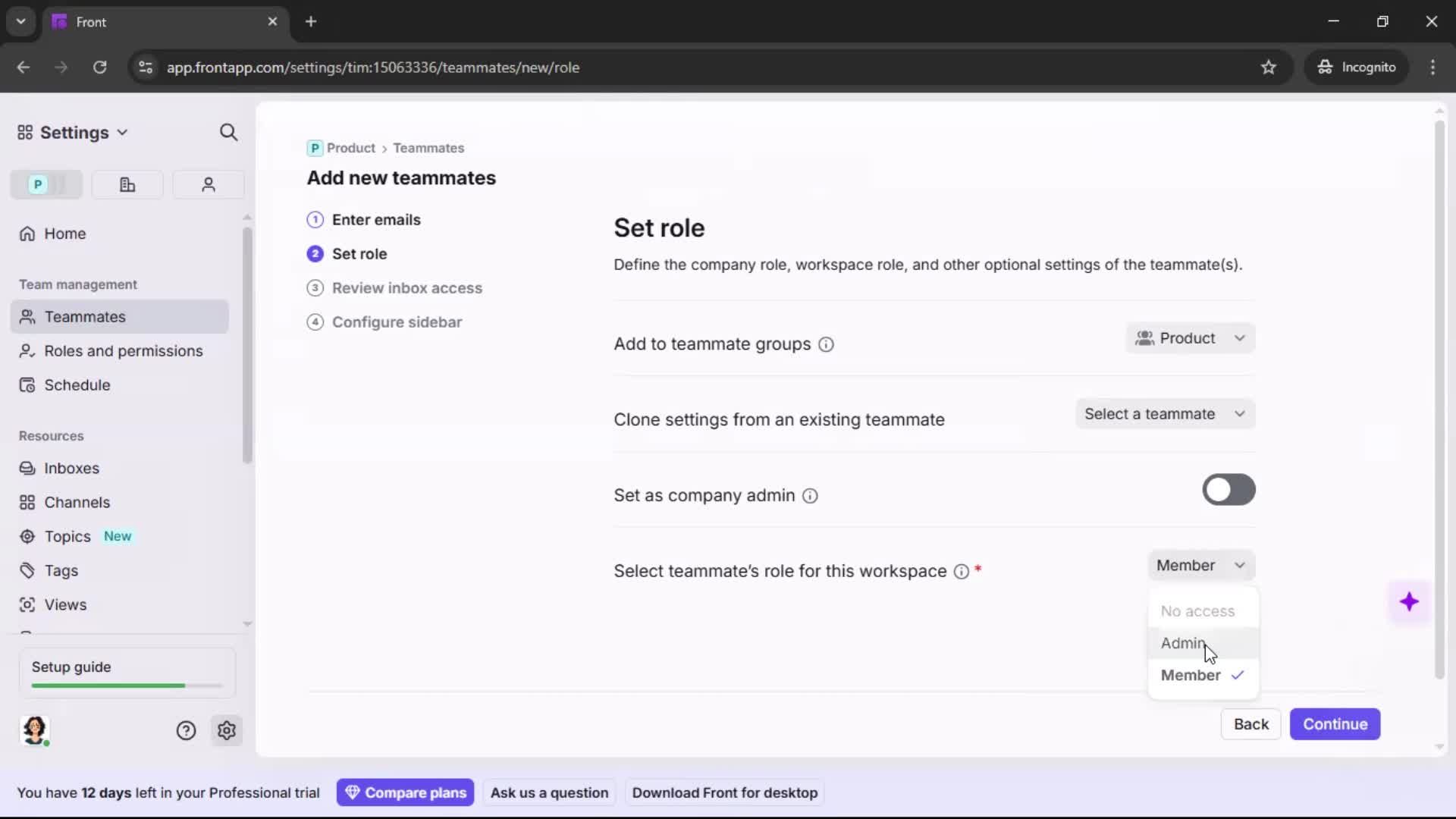Image resolution: width=1456 pixels, height=819 pixels.
Task: Click Ask us a question
Action: 549,792
